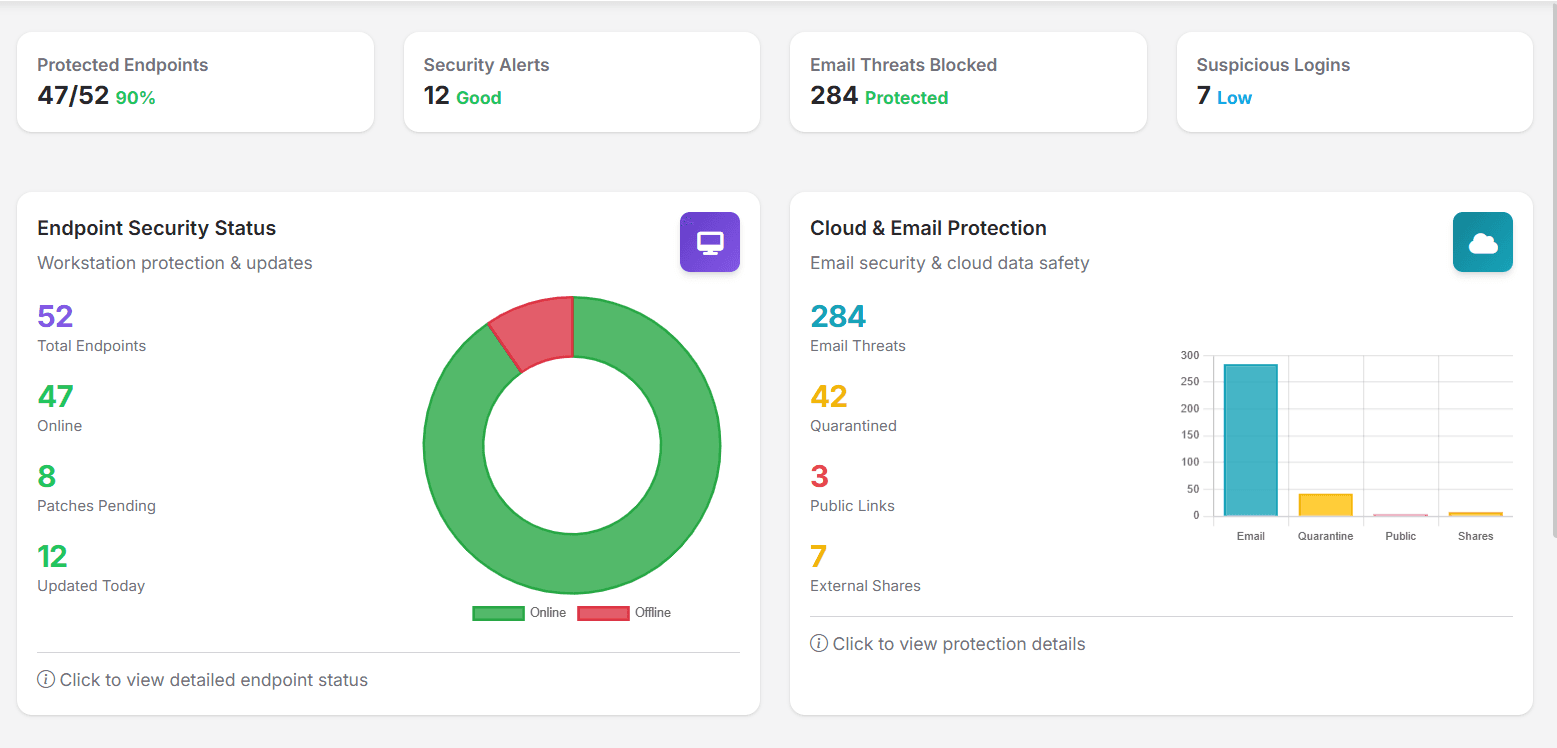Open the Protected Endpoints summary card
This screenshot has width=1557, height=748.
tap(195, 81)
